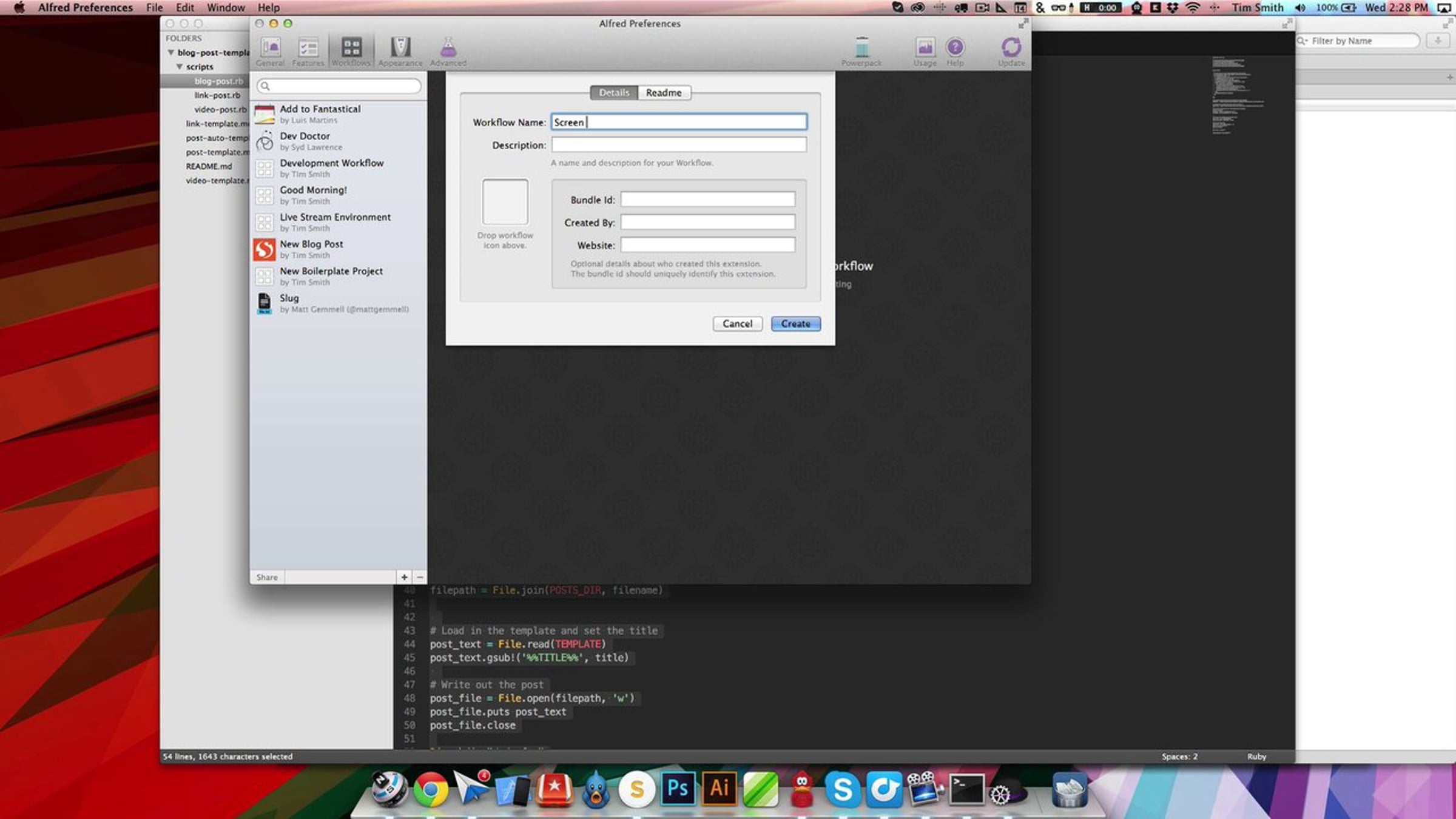Click the Bundle Id field
Image resolution: width=1456 pixels, height=819 pixels.
click(707, 200)
